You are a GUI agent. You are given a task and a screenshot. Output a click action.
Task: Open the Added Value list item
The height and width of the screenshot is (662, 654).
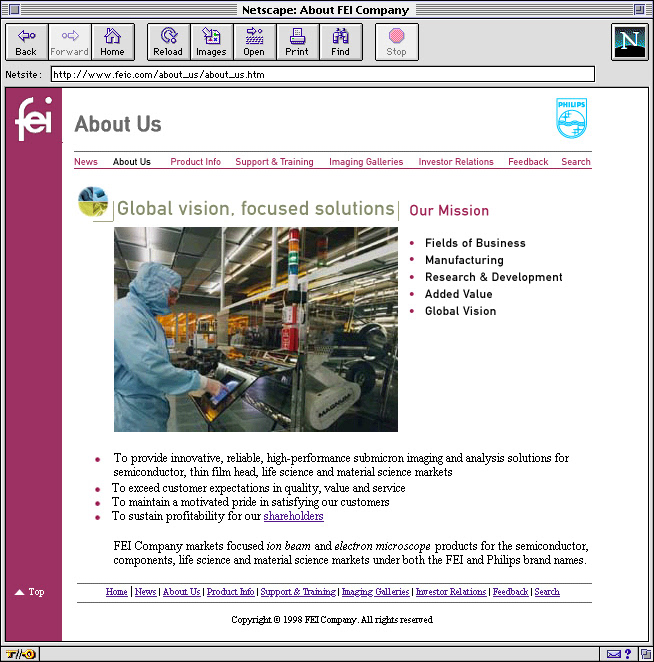(x=459, y=294)
